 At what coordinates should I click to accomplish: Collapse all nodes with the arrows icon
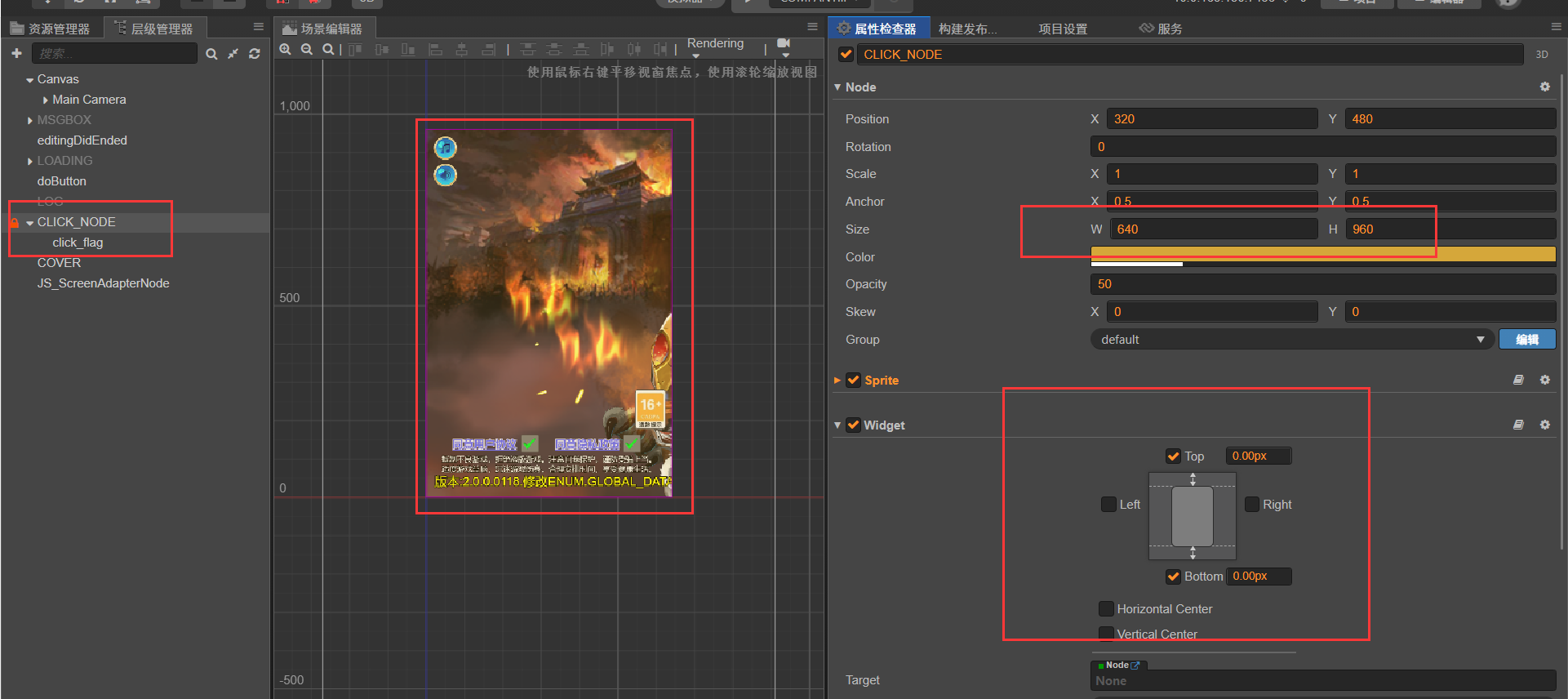point(233,54)
